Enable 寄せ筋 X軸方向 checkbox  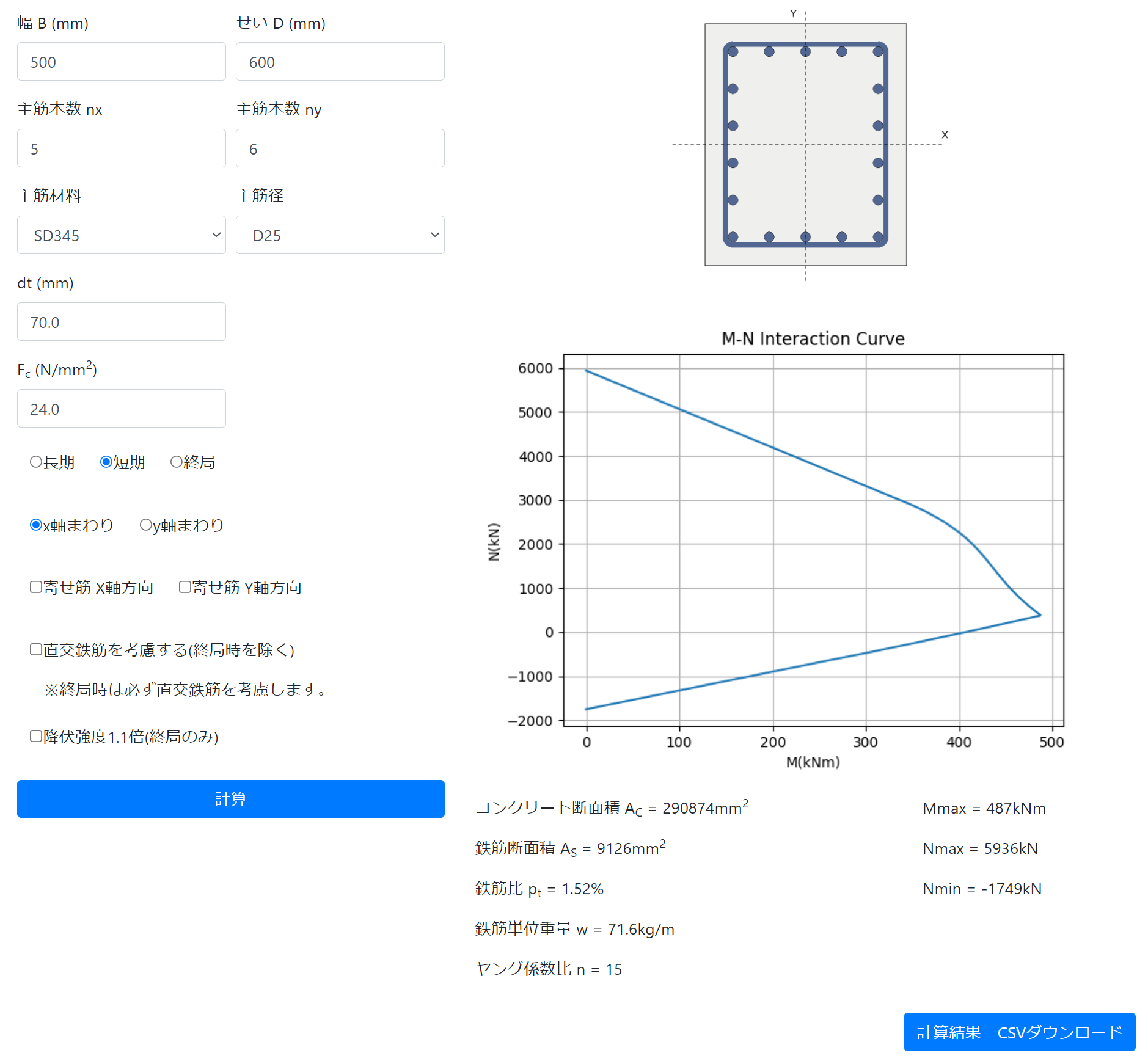coord(36,588)
